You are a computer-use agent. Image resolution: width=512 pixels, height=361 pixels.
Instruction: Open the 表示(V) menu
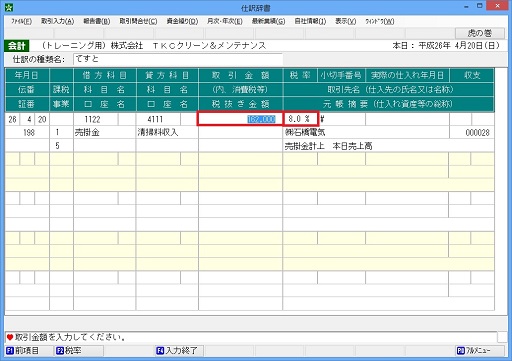point(345,21)
